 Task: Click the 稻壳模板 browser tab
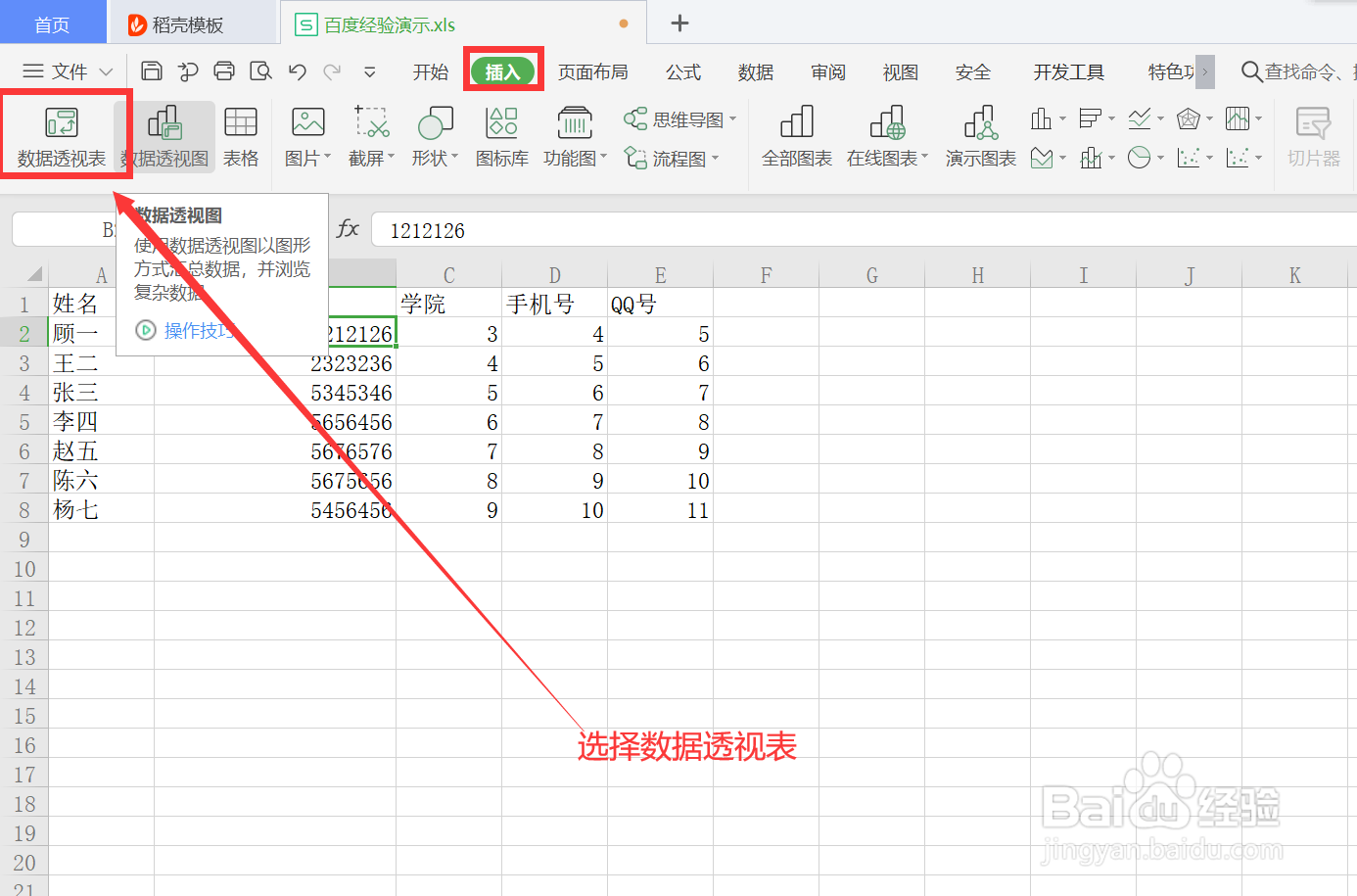(193, 21)
